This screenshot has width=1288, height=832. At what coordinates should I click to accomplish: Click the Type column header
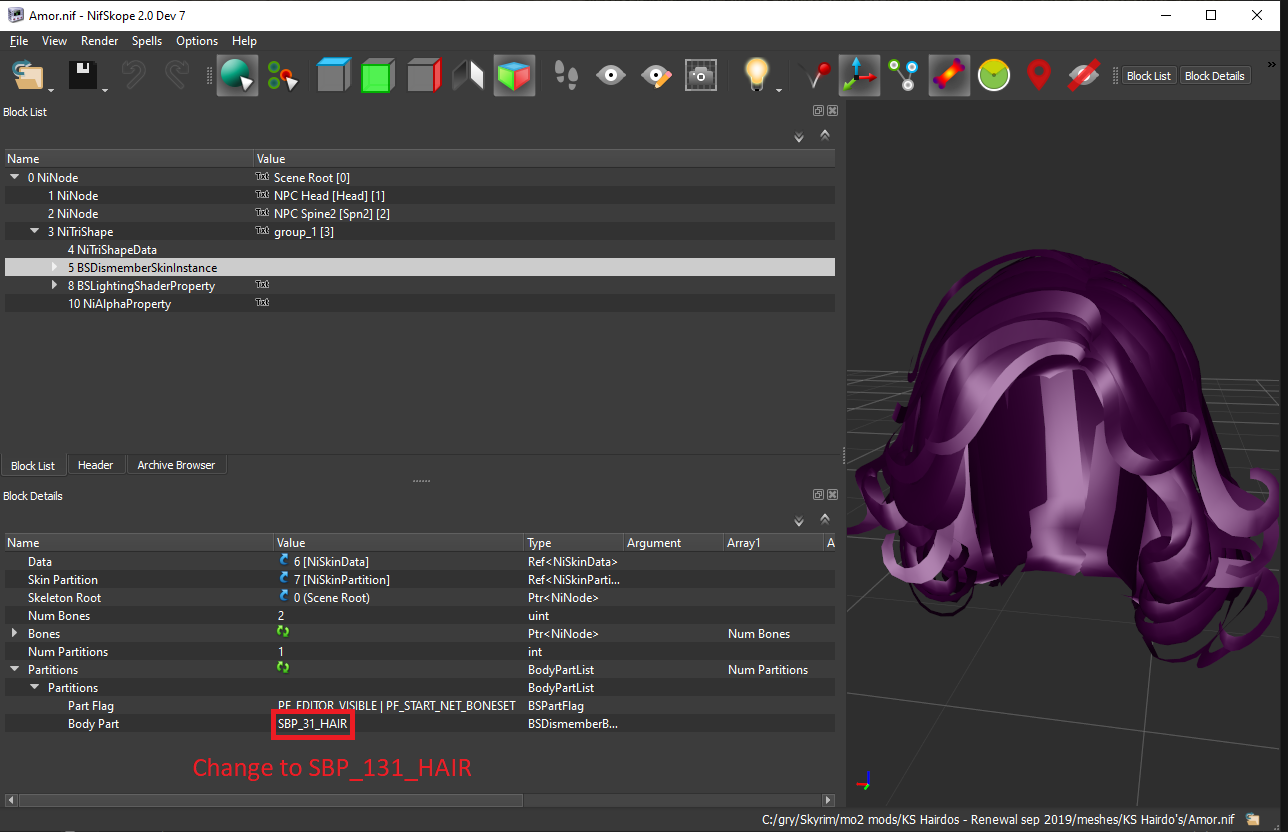[574, 543]
